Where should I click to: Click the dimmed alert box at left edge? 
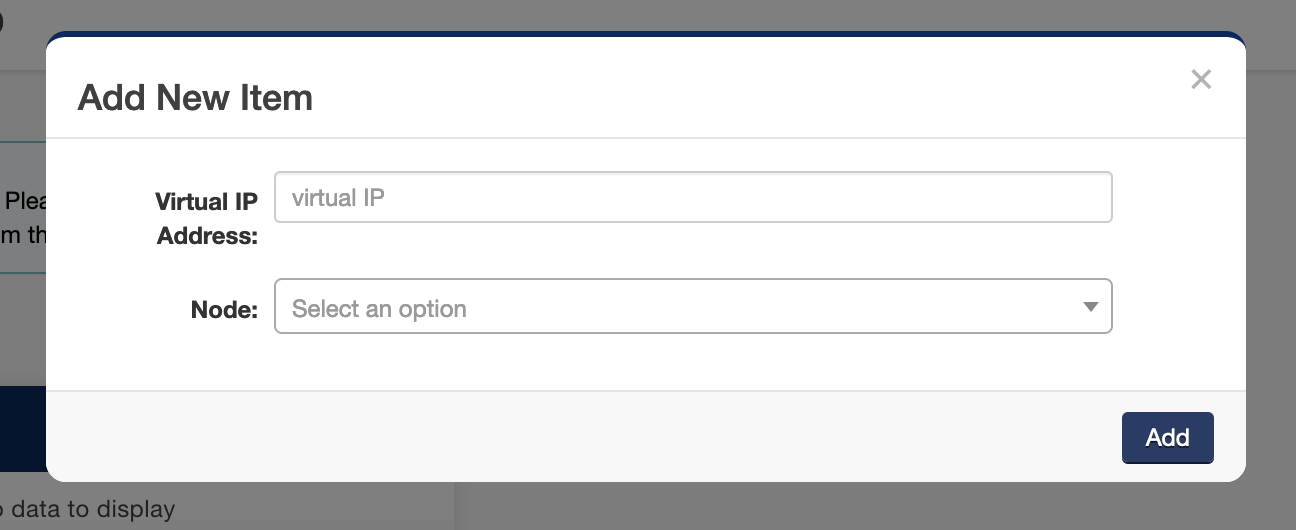22,206
